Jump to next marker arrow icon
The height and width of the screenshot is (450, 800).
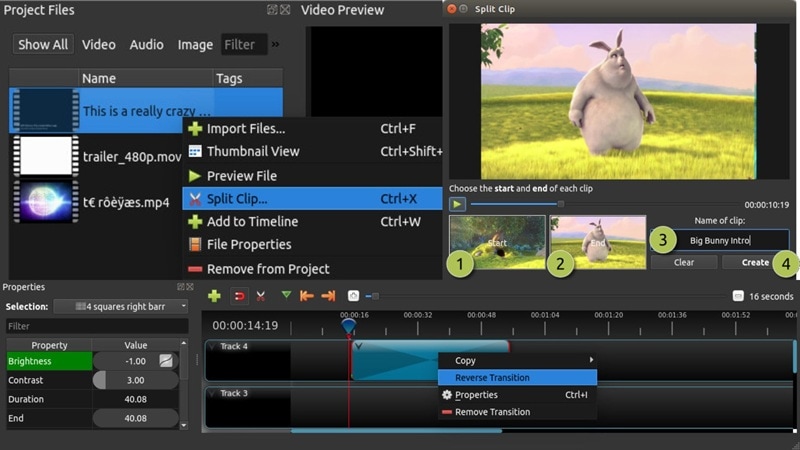tap(329, 296)
